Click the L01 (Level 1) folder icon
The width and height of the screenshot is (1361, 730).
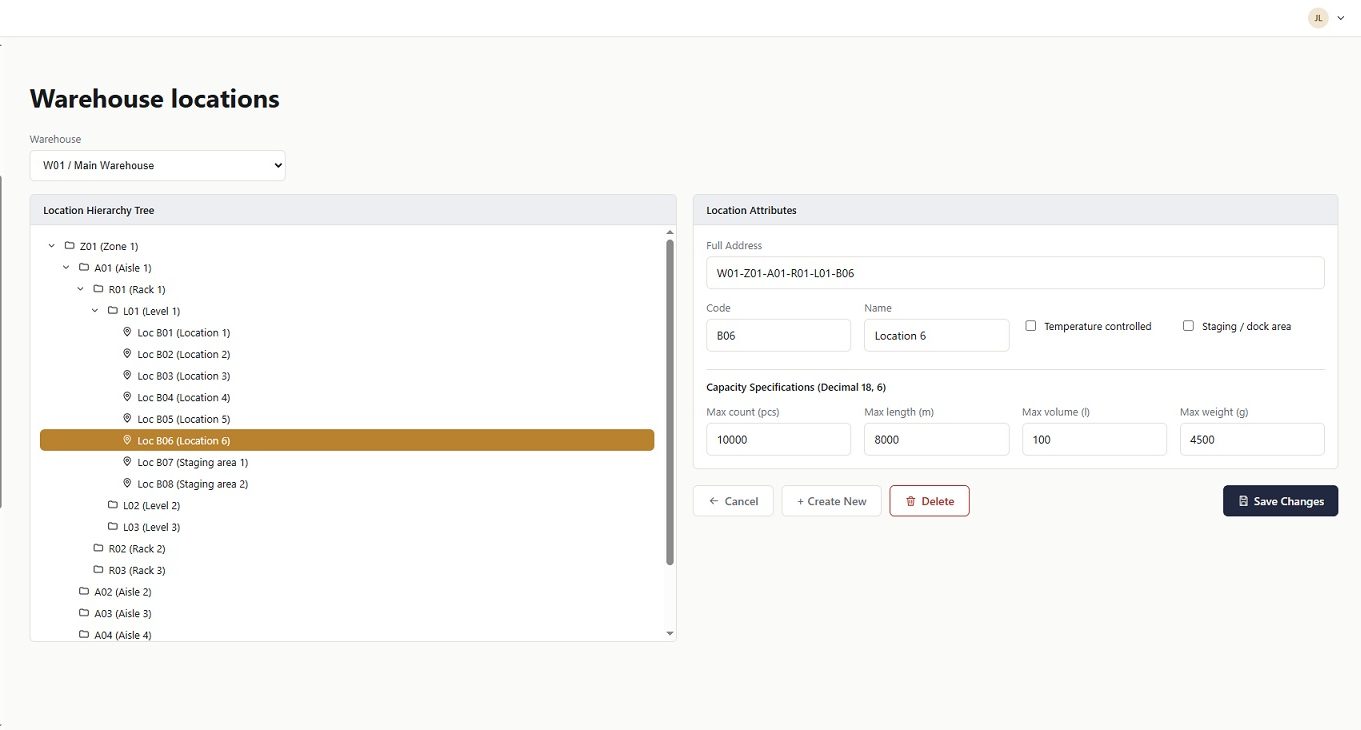pos(113,311)
